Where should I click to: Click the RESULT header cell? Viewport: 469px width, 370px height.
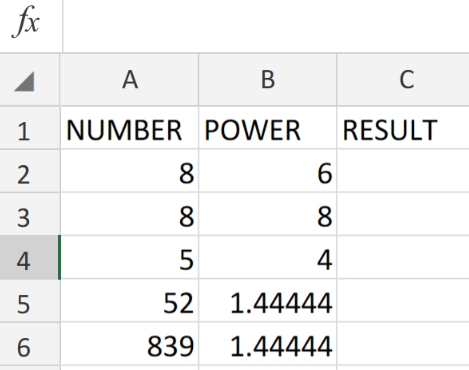pos(403,127)
